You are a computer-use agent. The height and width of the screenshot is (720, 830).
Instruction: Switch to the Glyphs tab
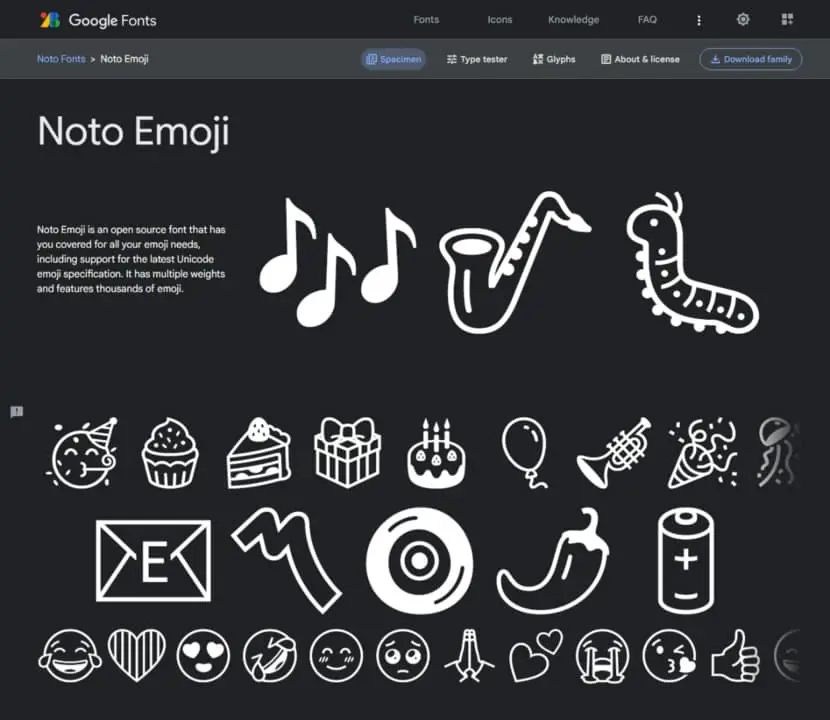pos(554,59)
